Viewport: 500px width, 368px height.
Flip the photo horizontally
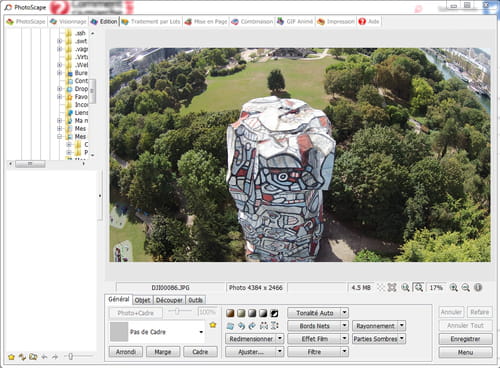click(263, 326)
